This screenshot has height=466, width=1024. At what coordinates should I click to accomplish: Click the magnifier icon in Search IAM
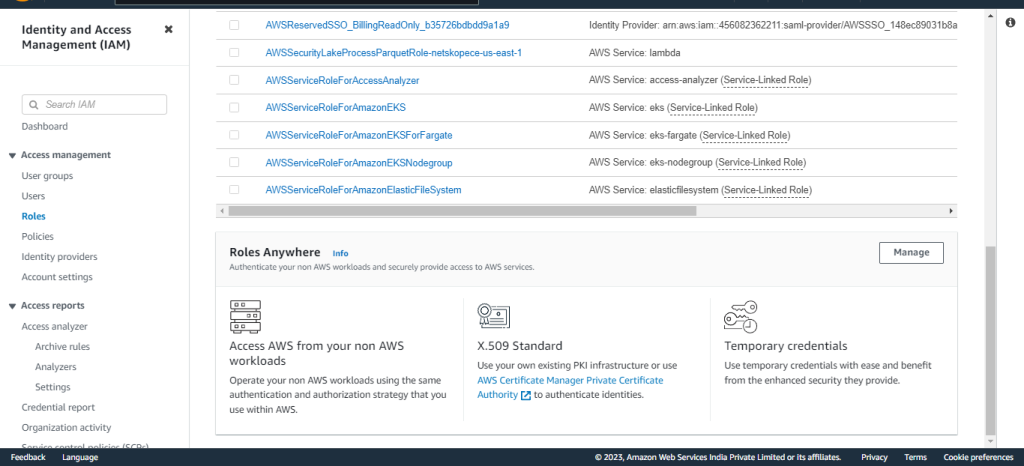click(34, 104)
